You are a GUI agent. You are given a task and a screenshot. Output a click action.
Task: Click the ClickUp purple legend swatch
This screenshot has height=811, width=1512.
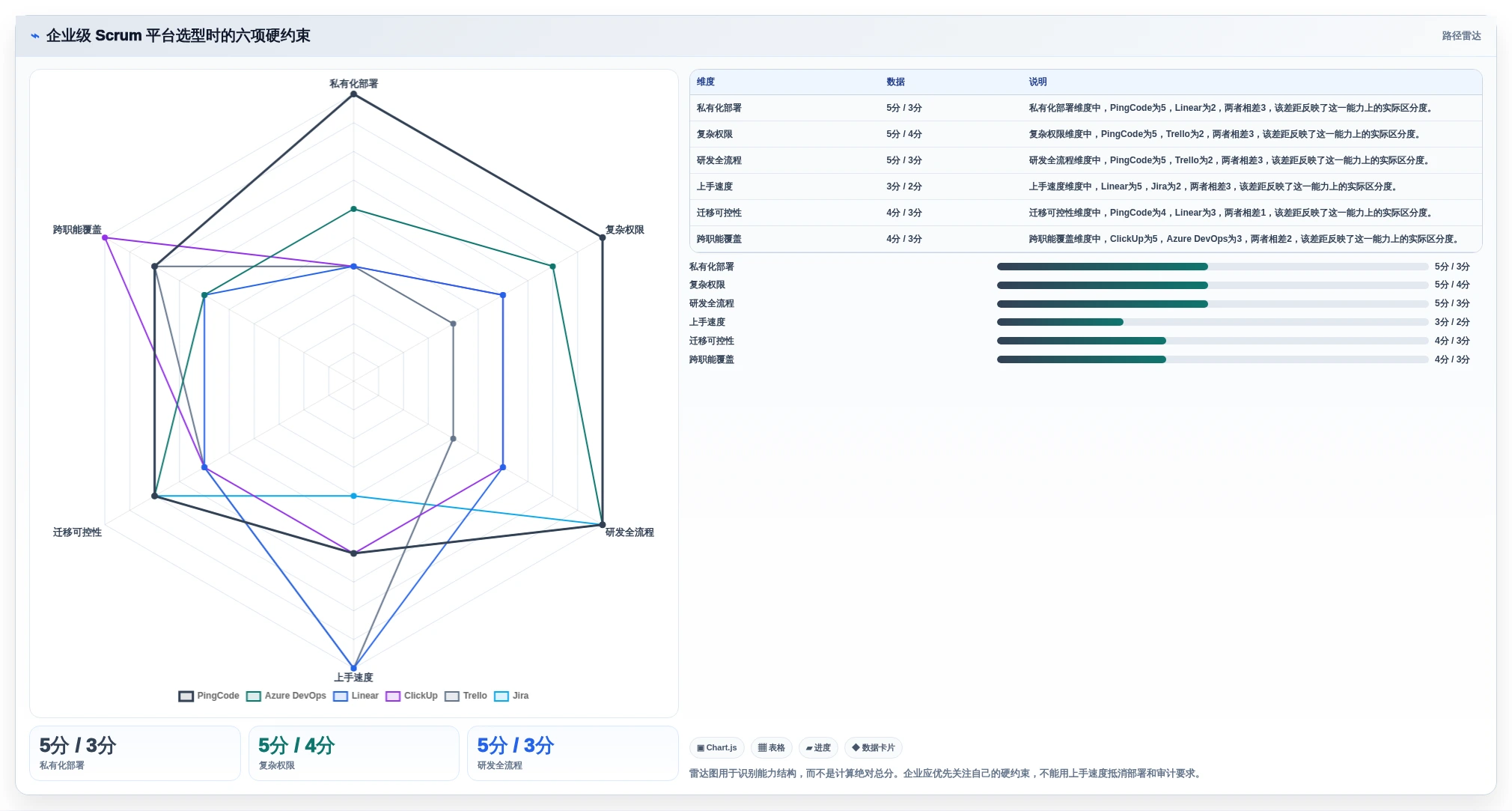point(393,696)
